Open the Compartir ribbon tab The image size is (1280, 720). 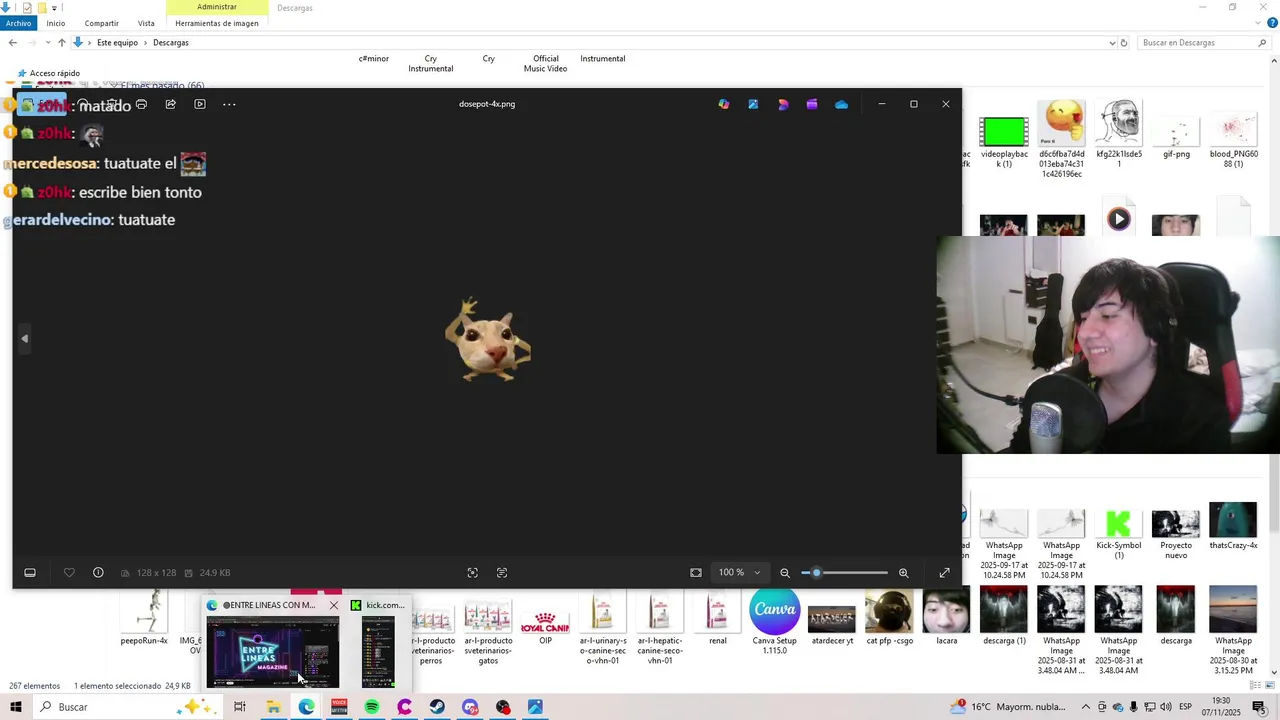pyautogui.click(x=101, y=23)
